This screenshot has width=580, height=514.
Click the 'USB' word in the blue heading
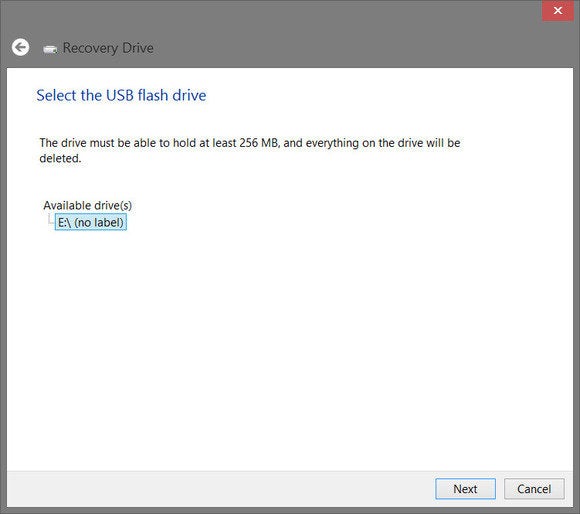[119, 95]
